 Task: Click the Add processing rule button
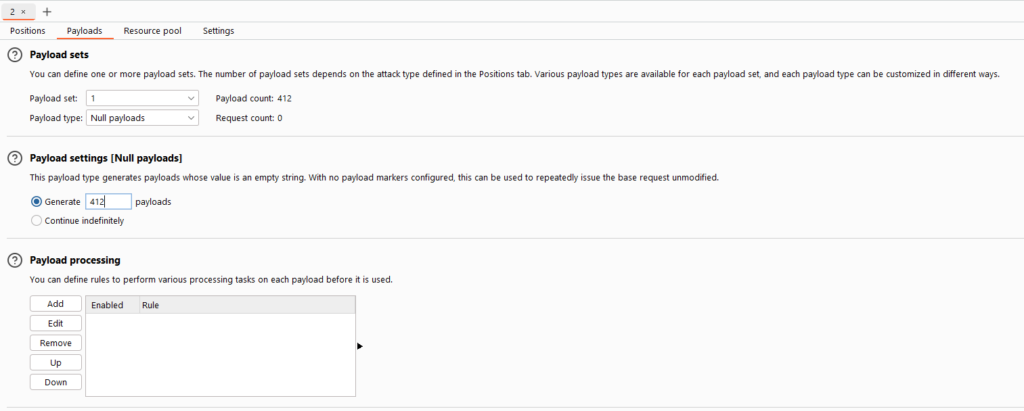56,304
